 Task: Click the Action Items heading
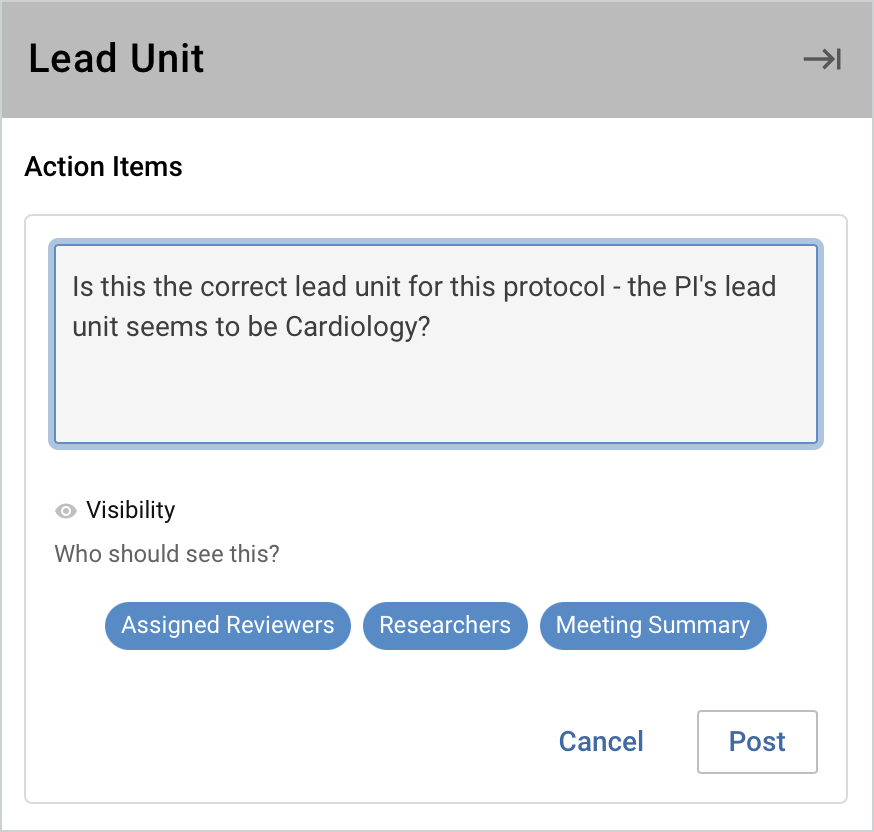(x=104, y=167)
